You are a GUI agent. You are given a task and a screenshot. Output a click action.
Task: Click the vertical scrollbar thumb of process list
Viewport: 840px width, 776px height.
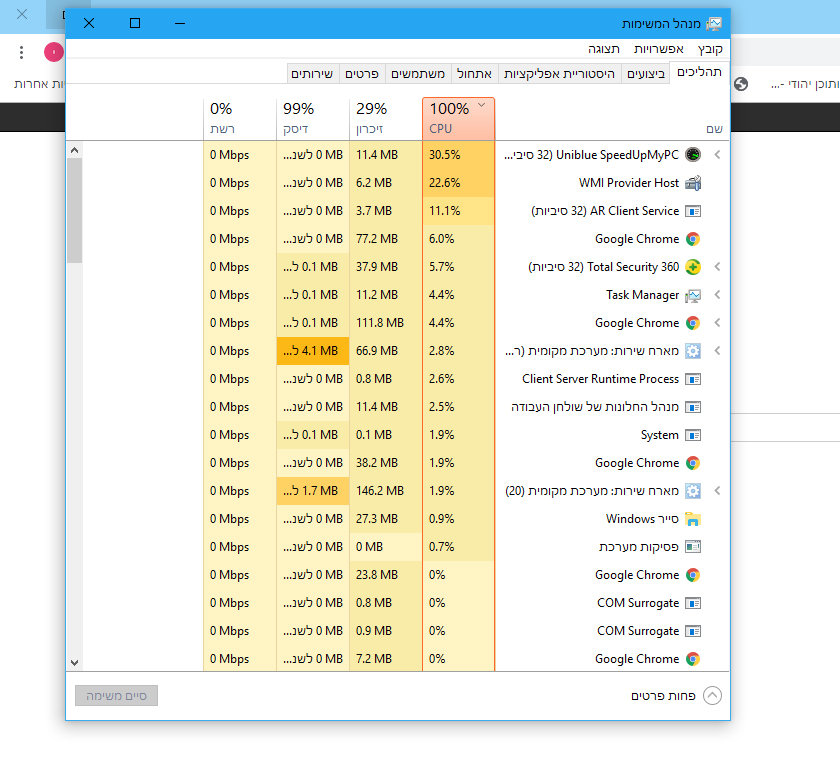(x=74, y=210)
